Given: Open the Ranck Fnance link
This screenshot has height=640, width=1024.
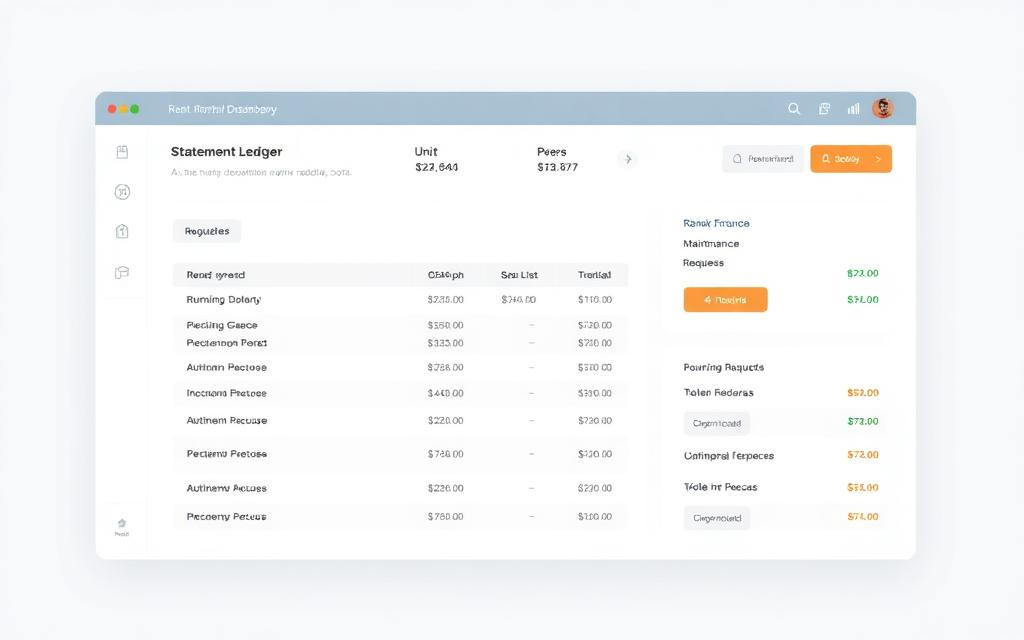Looking at the screenshot, I should tap(716, 223).
